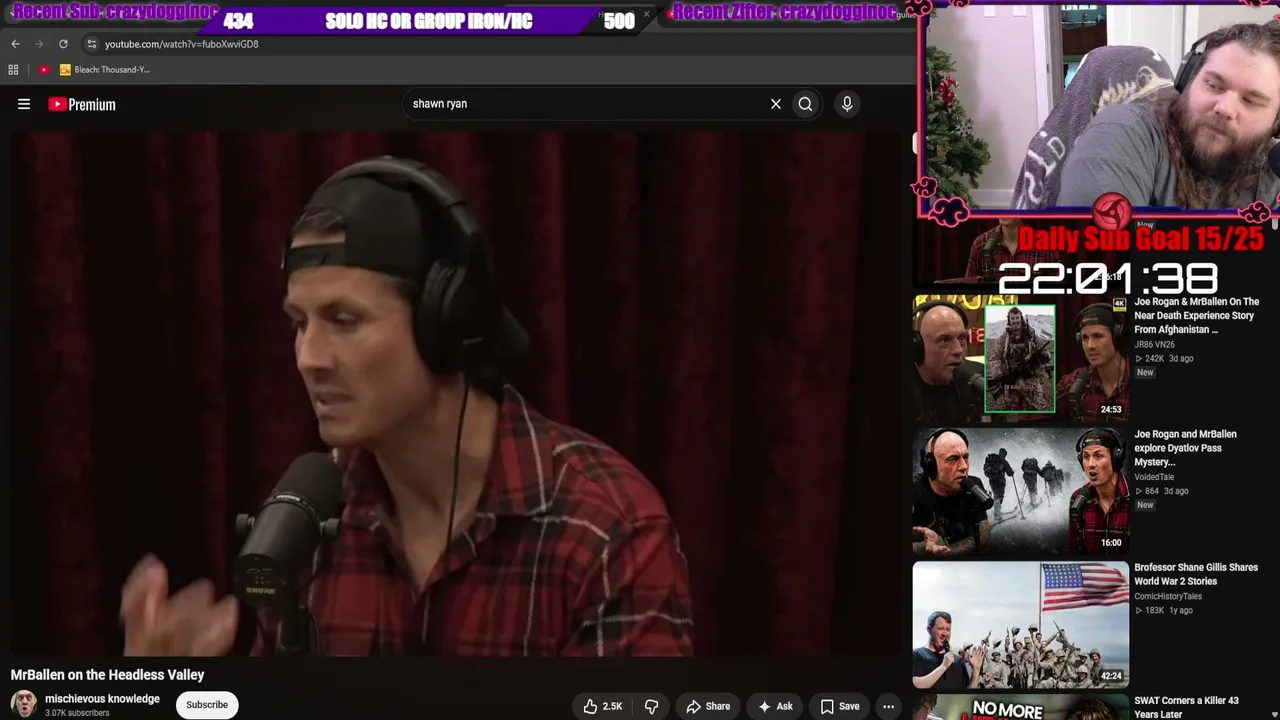1280x720 pixels.
Task: Click the 864 3d ago video stats
Action: pyautogui.click(x=1161, y=491)
